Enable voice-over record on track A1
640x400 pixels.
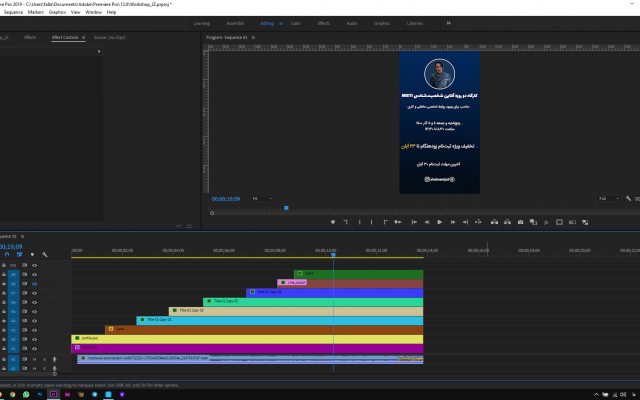tap(54, 359)
